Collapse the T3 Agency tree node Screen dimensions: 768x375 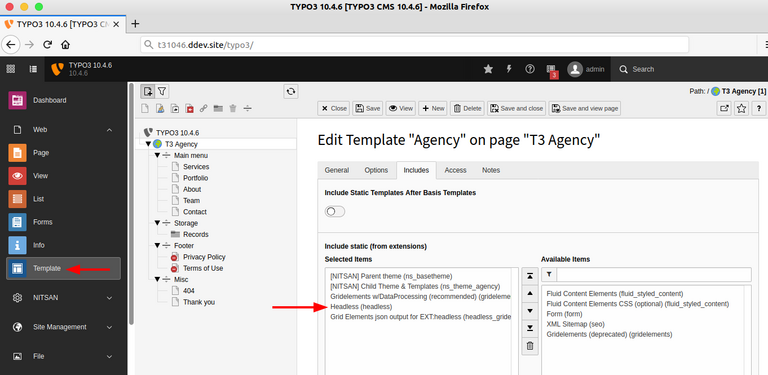click(148, 144)
